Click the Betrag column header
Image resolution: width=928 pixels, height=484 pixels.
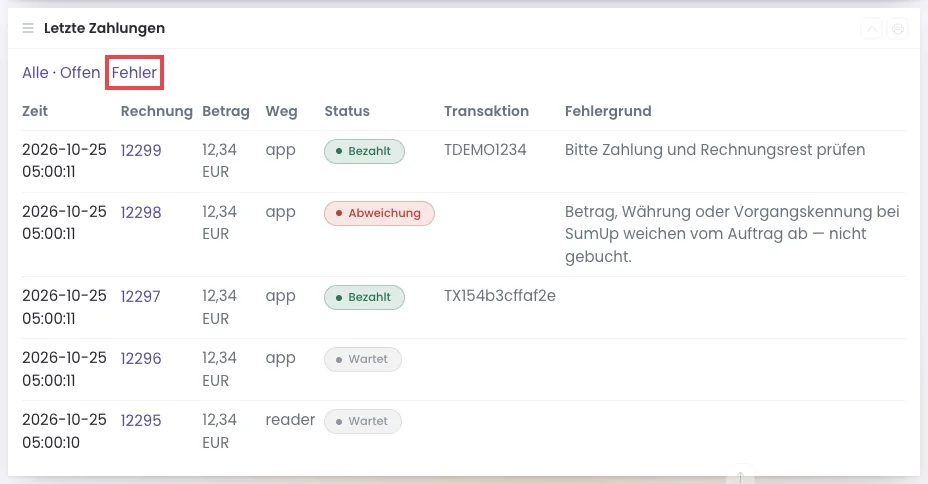(226, 111)
